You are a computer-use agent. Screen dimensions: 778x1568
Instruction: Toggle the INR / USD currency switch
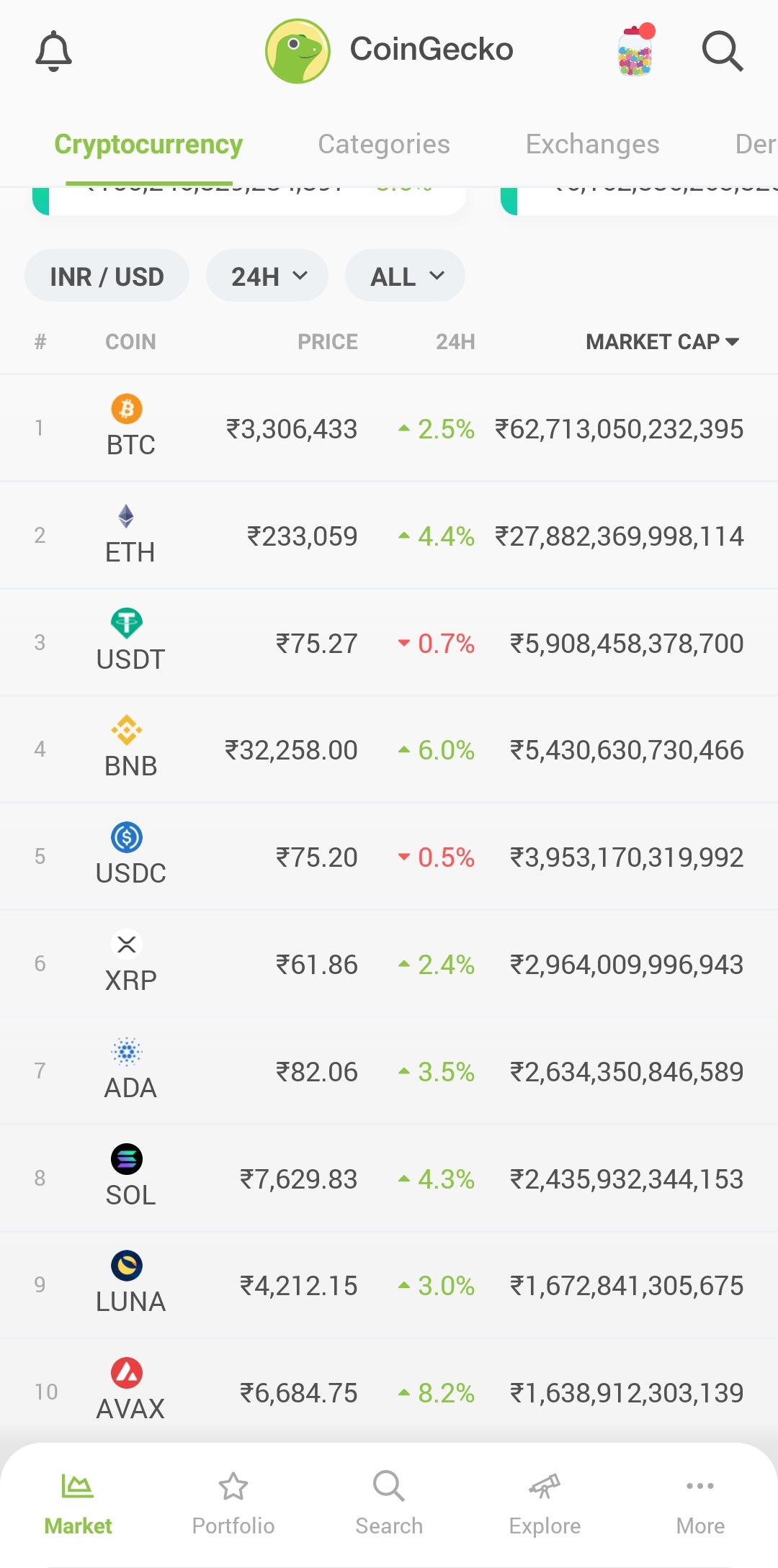[107, 276]
